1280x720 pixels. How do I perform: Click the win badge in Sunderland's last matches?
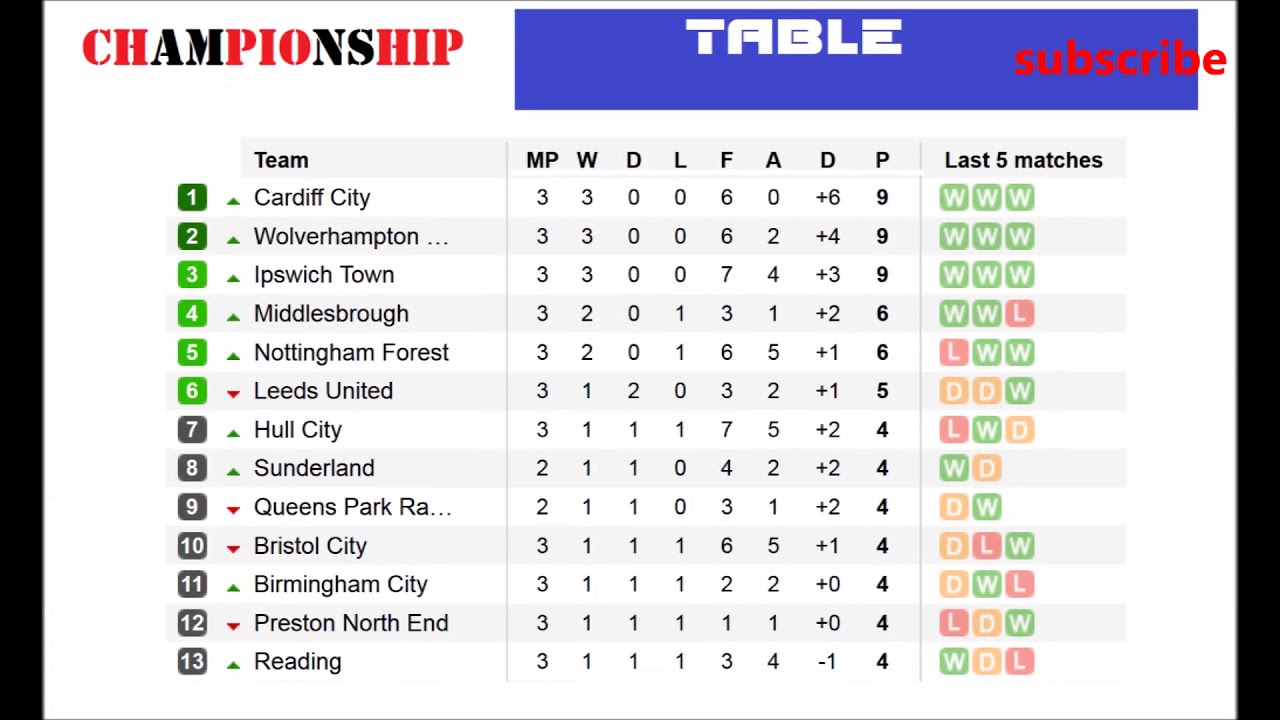point(954,468)
